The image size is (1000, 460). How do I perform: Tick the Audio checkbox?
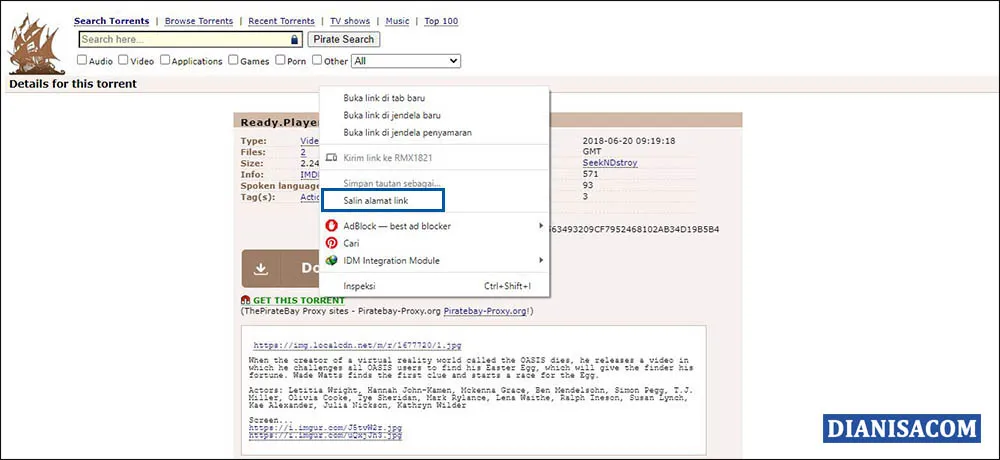82,60
